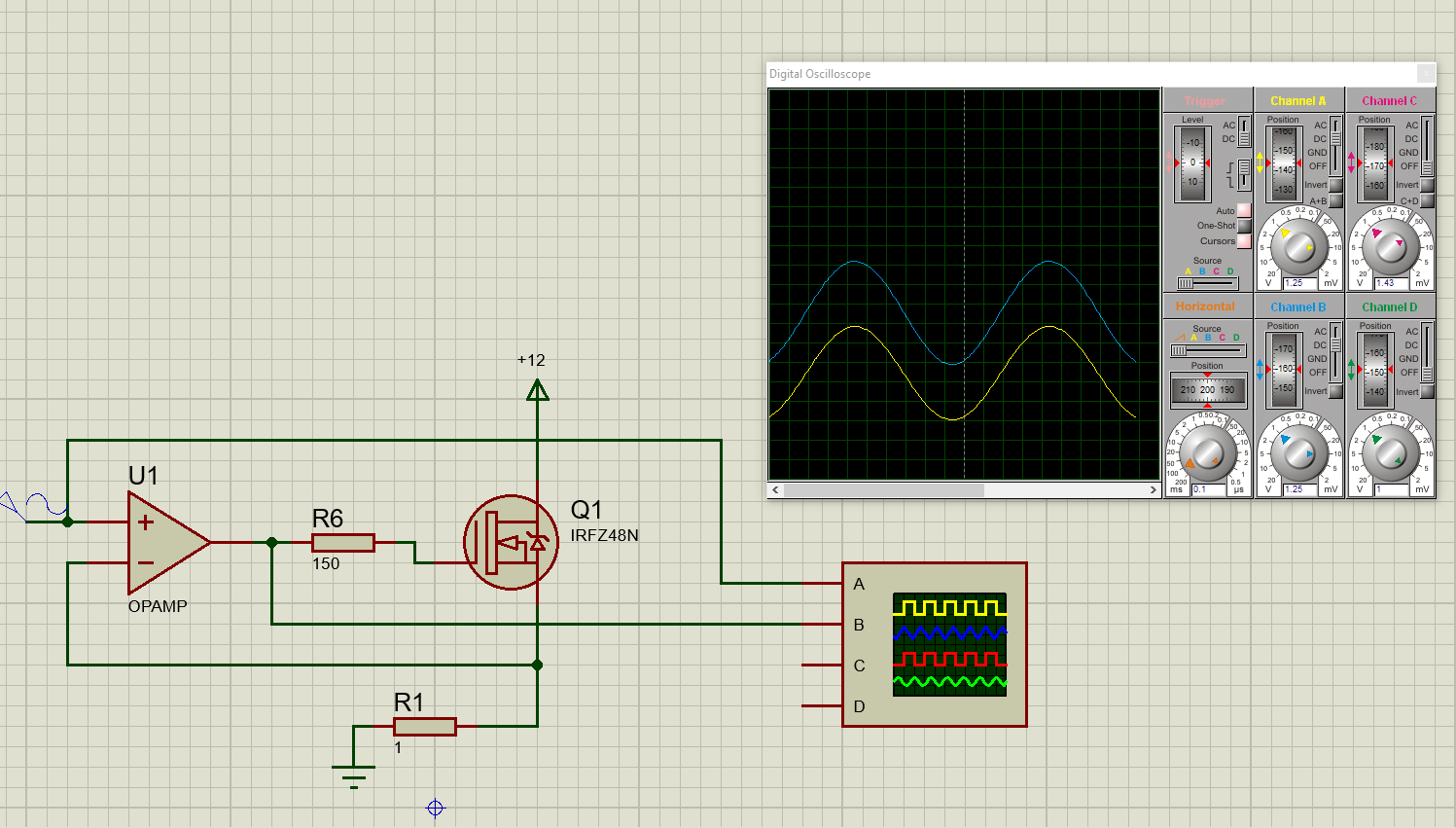Toggle the A+B sum button
The image size is (1456, 828).
point(1335,200)
